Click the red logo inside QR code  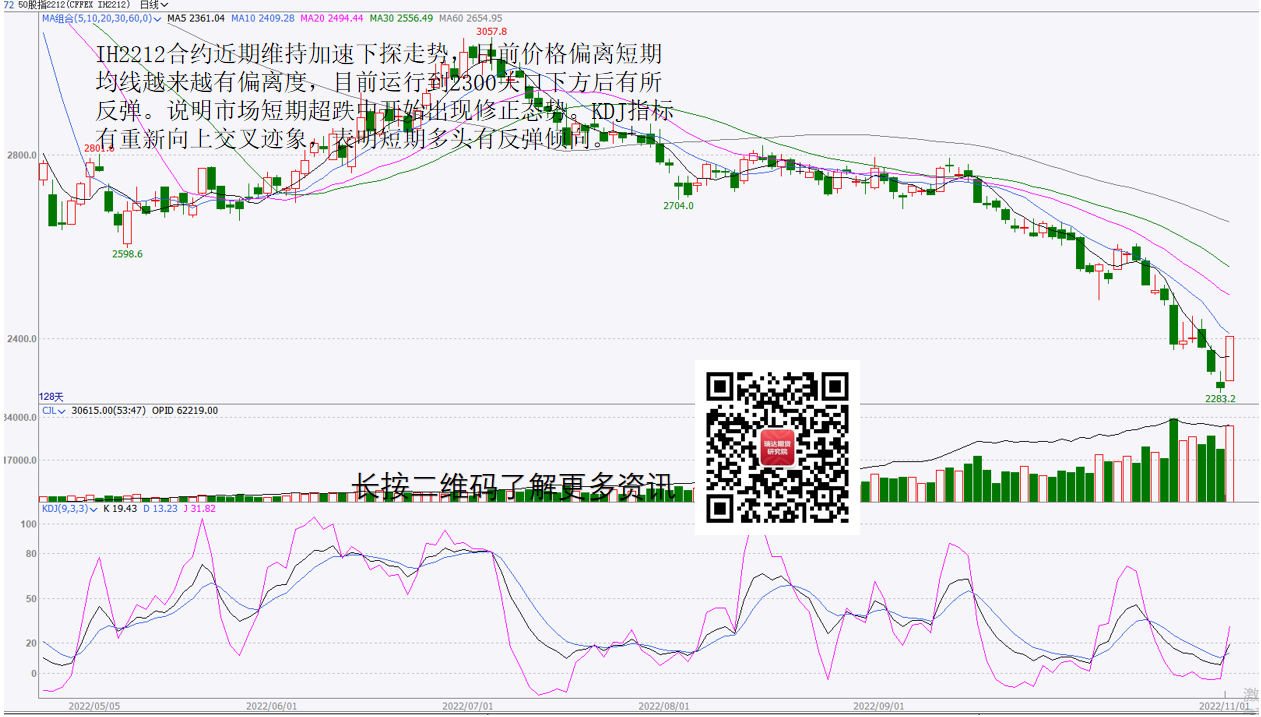tap(777, 447)
